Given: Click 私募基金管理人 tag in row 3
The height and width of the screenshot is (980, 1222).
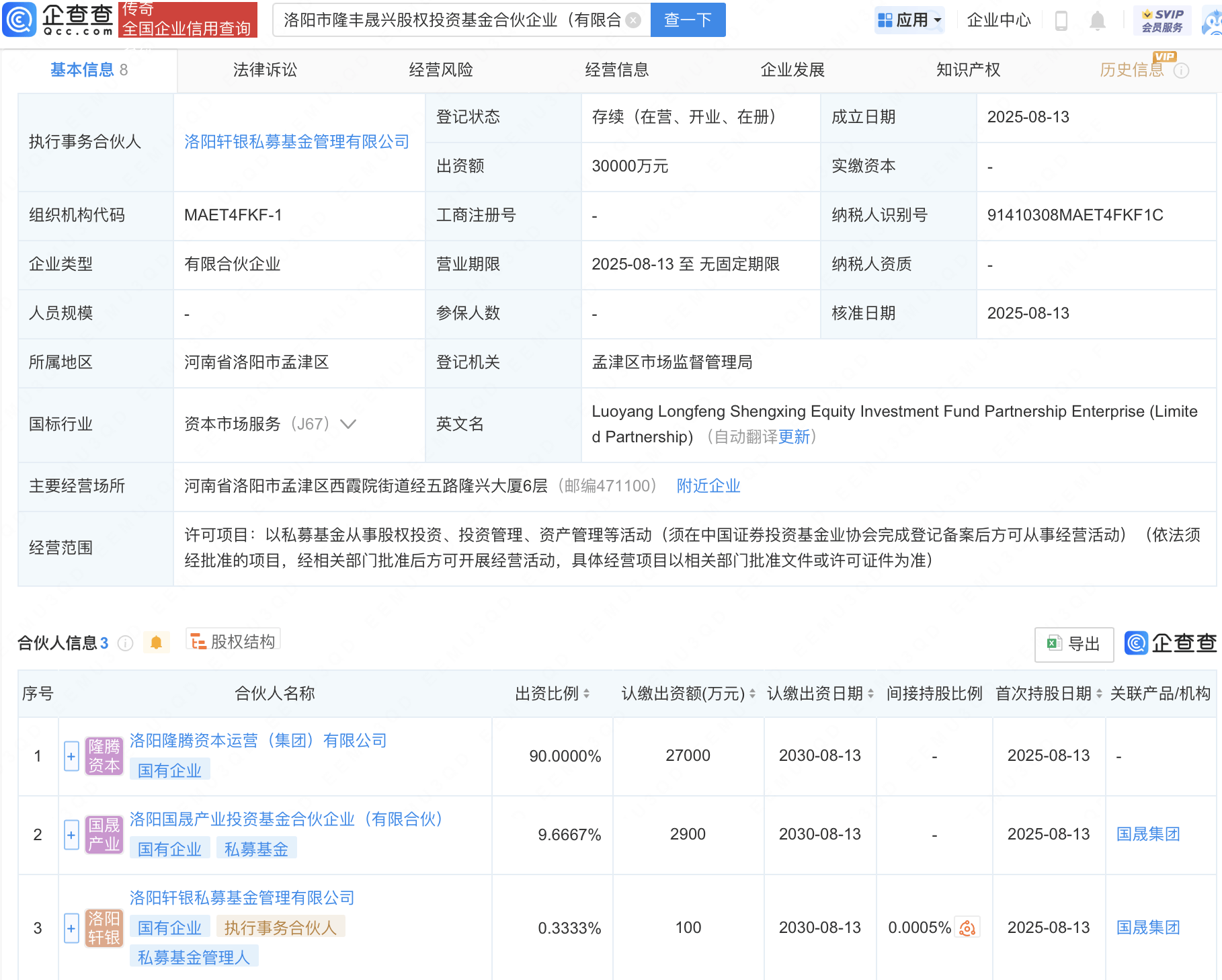Looking at the screenshot, I should [194, 957].
